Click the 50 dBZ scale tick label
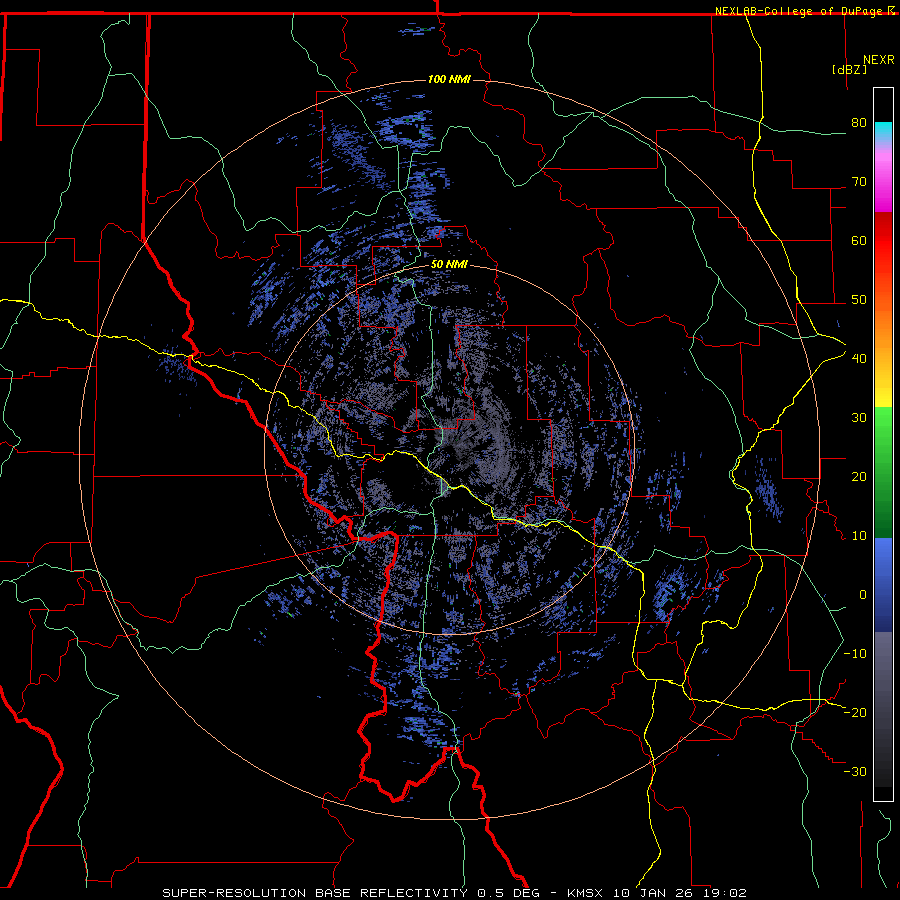 coord(859,300)
